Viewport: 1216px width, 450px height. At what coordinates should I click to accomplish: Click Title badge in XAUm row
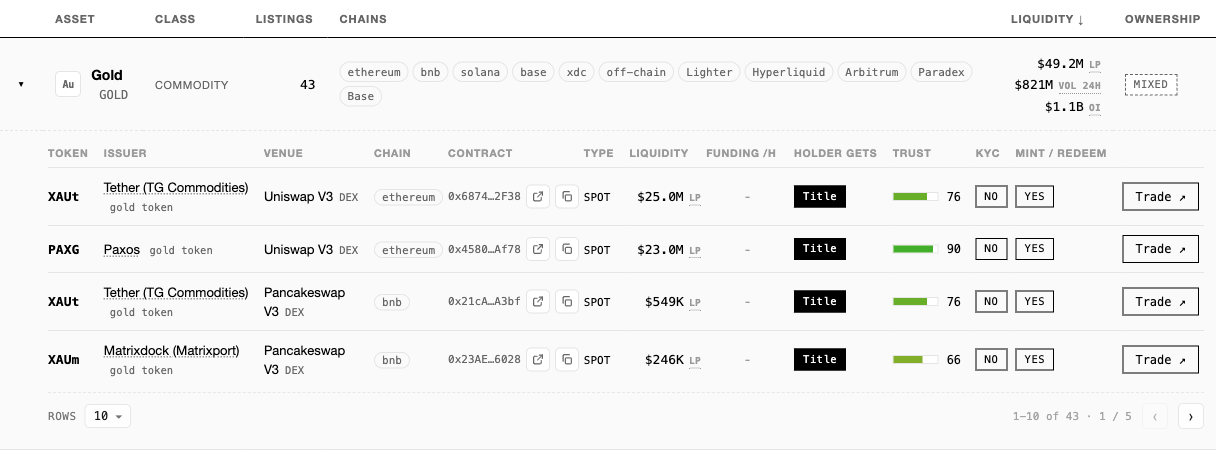click(820, 360)
